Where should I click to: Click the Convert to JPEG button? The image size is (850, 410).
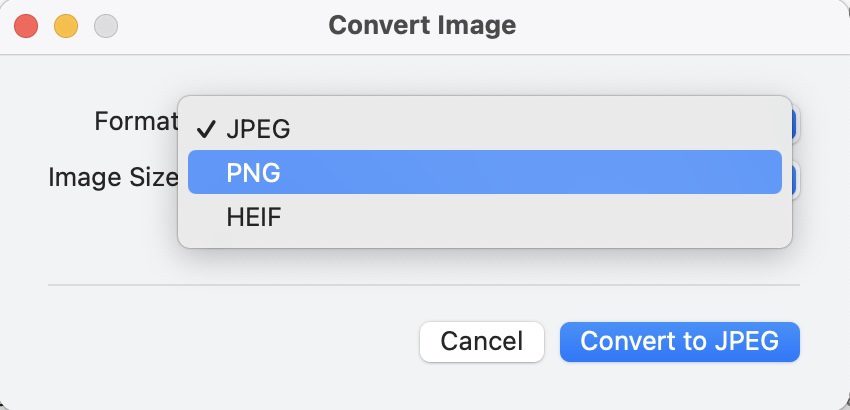(x=679, y=341)
